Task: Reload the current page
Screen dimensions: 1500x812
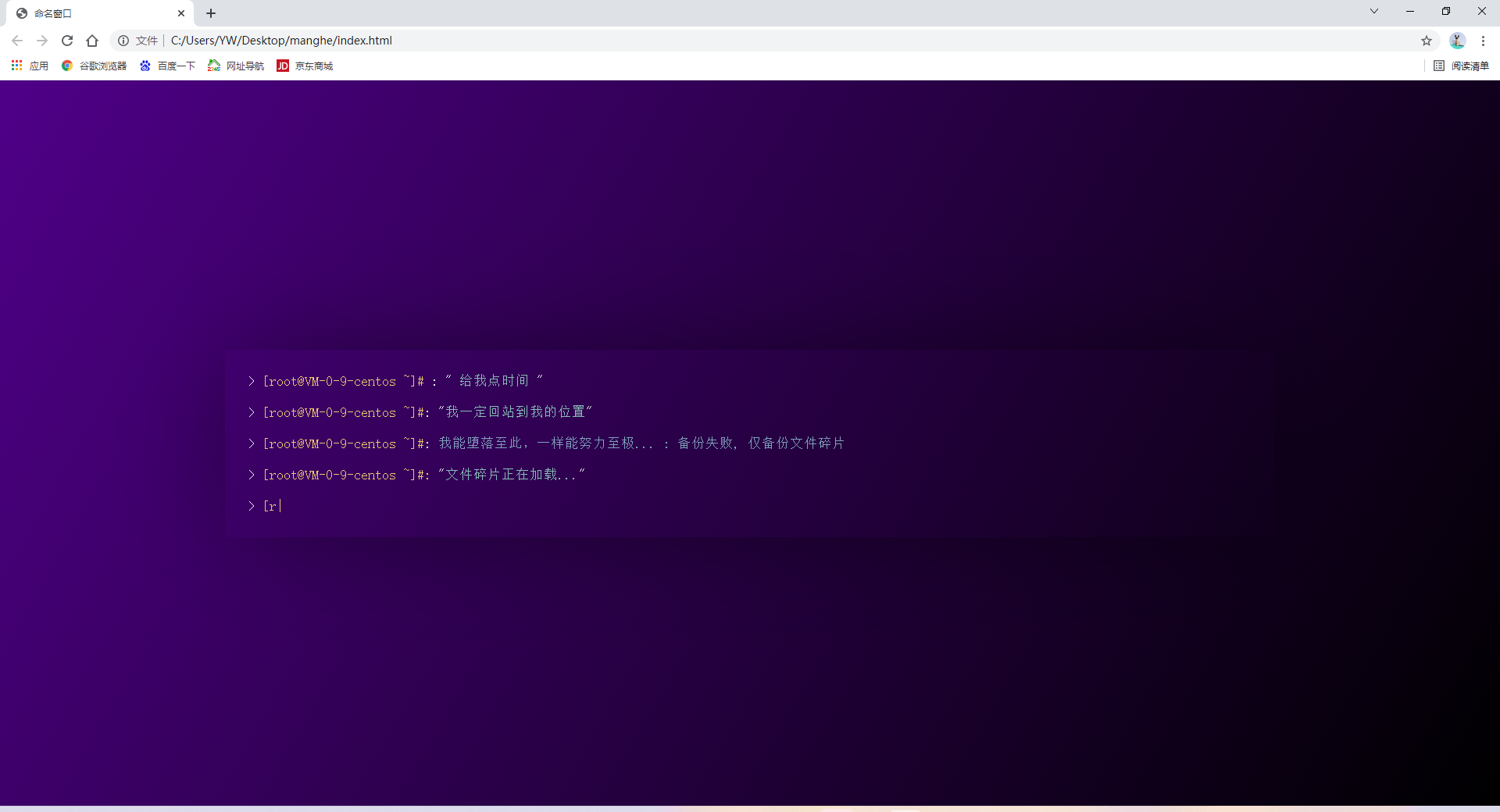Action: coord(67,41)
